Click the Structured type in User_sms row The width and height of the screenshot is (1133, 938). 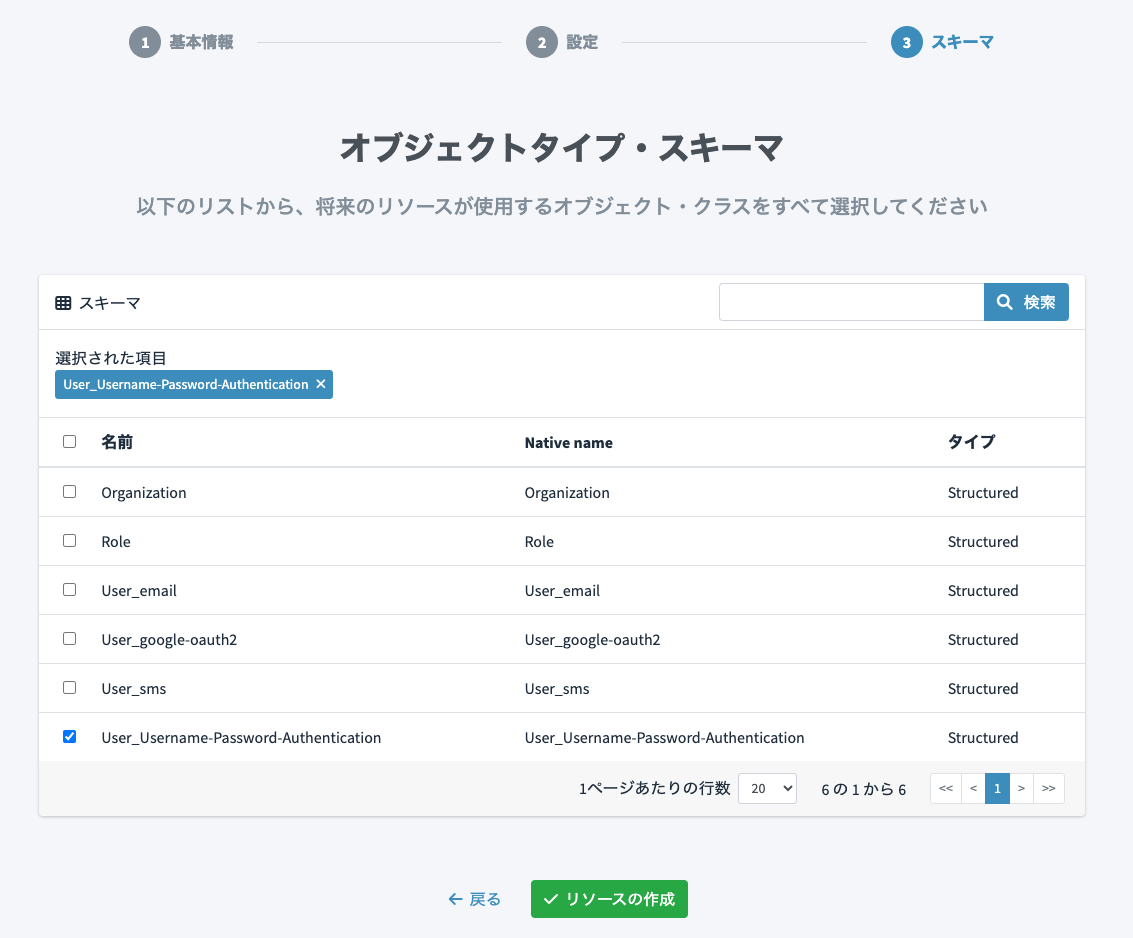(x=983, y=689)
